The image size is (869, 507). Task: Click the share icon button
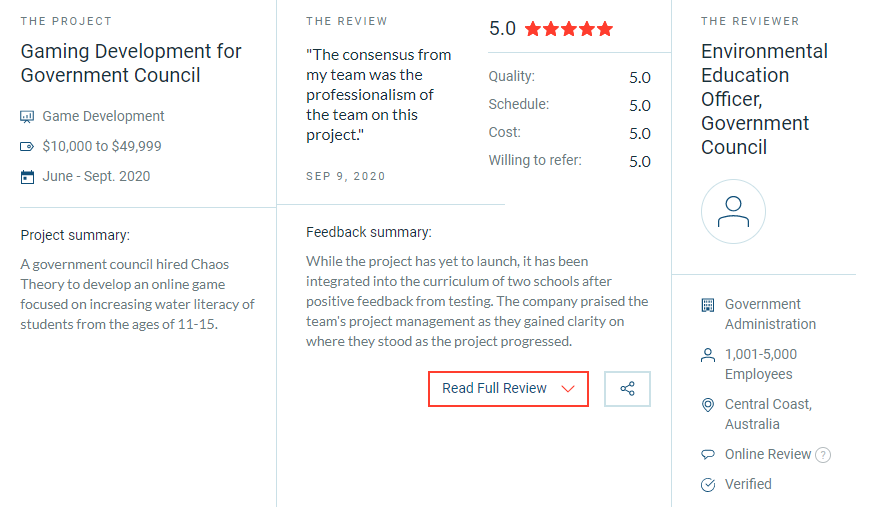point(627,389)
